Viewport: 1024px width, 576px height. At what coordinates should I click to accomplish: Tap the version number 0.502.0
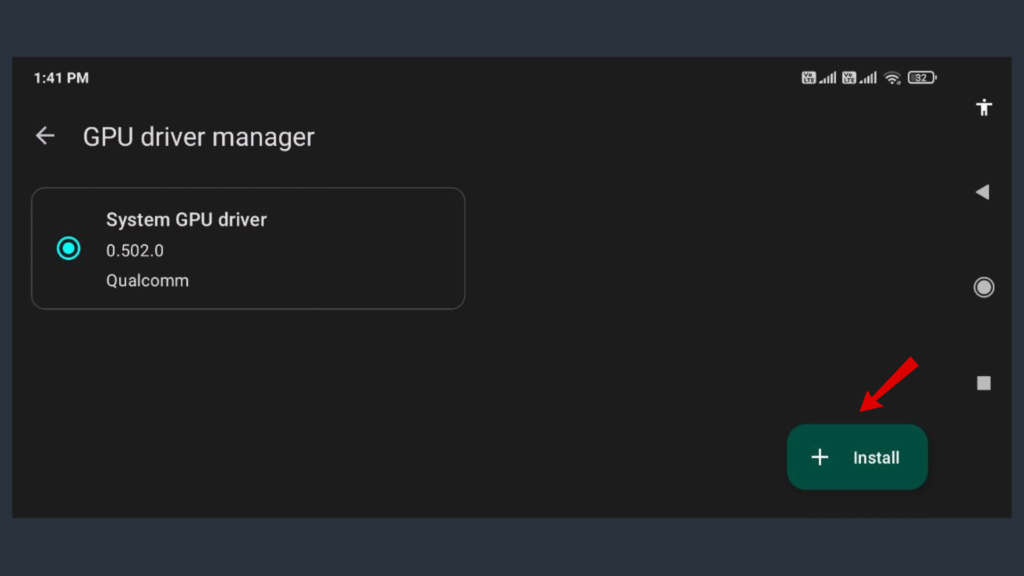click(x=134, y=251)
